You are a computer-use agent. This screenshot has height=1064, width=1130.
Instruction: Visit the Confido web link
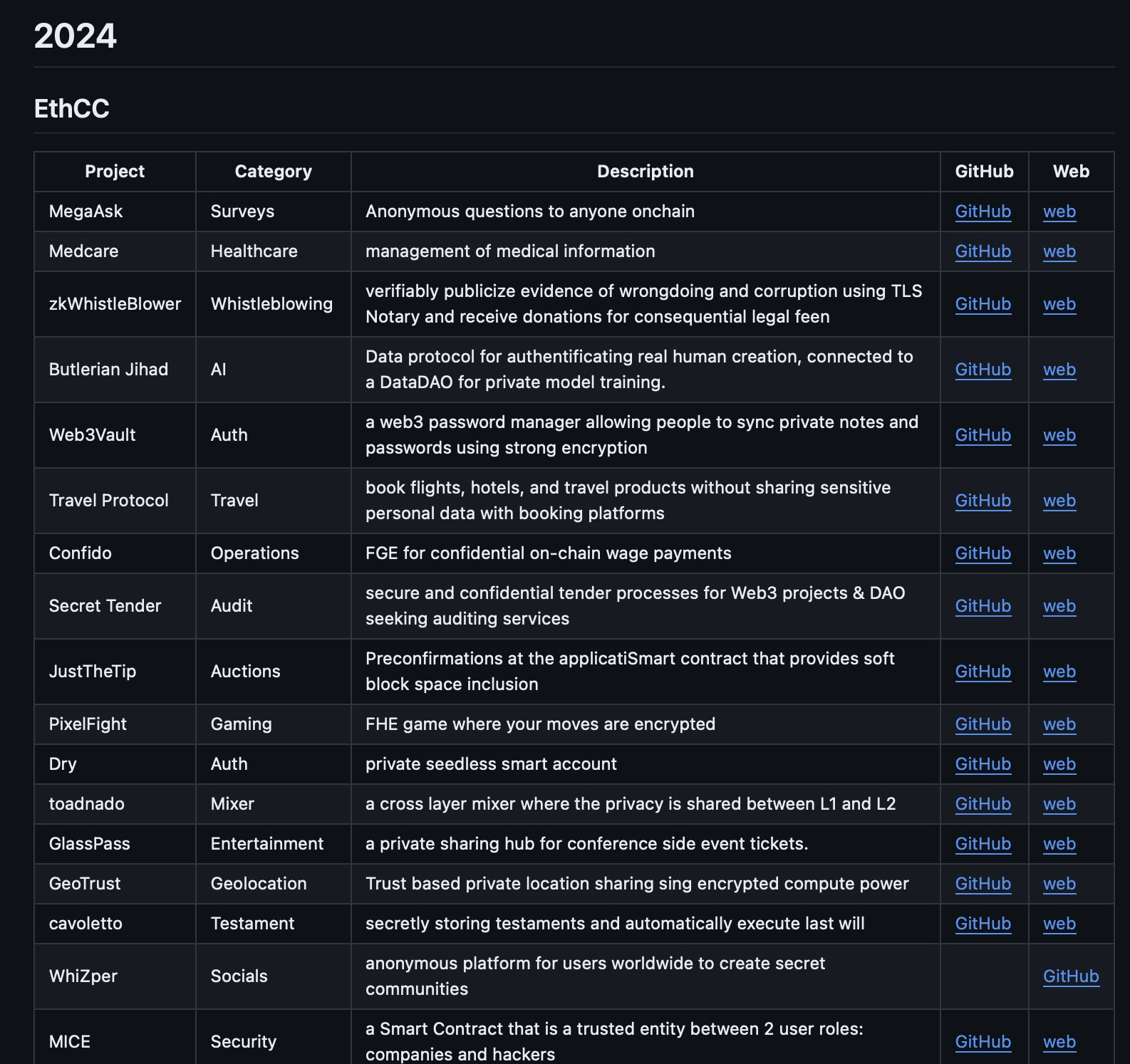click(1059, 553)
